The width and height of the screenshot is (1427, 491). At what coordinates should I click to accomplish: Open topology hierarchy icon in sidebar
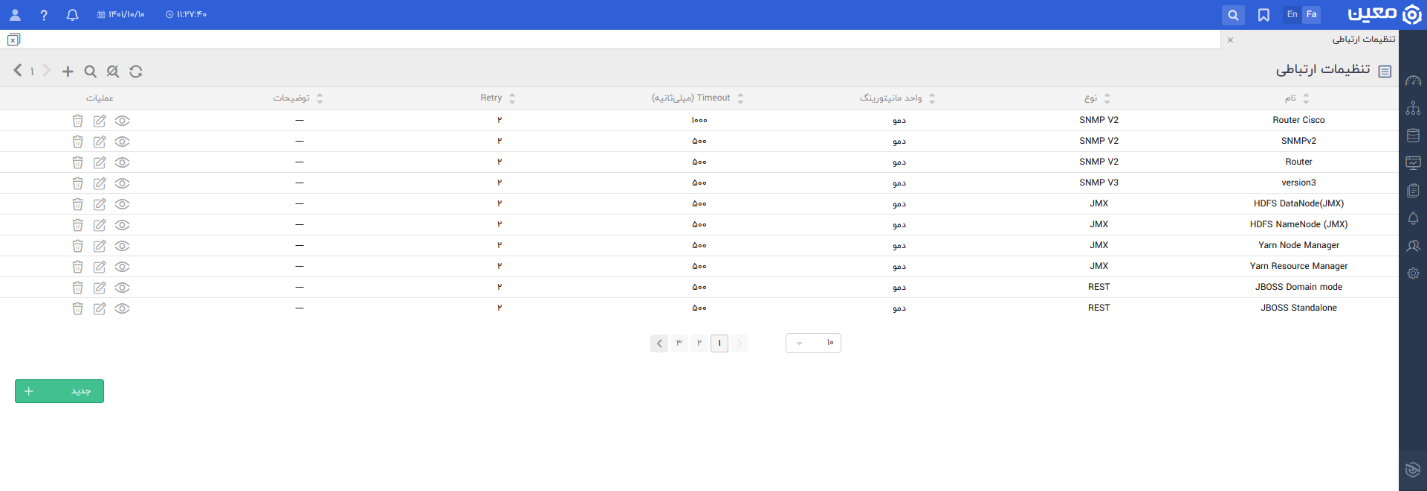click(x=1413, y=108)
